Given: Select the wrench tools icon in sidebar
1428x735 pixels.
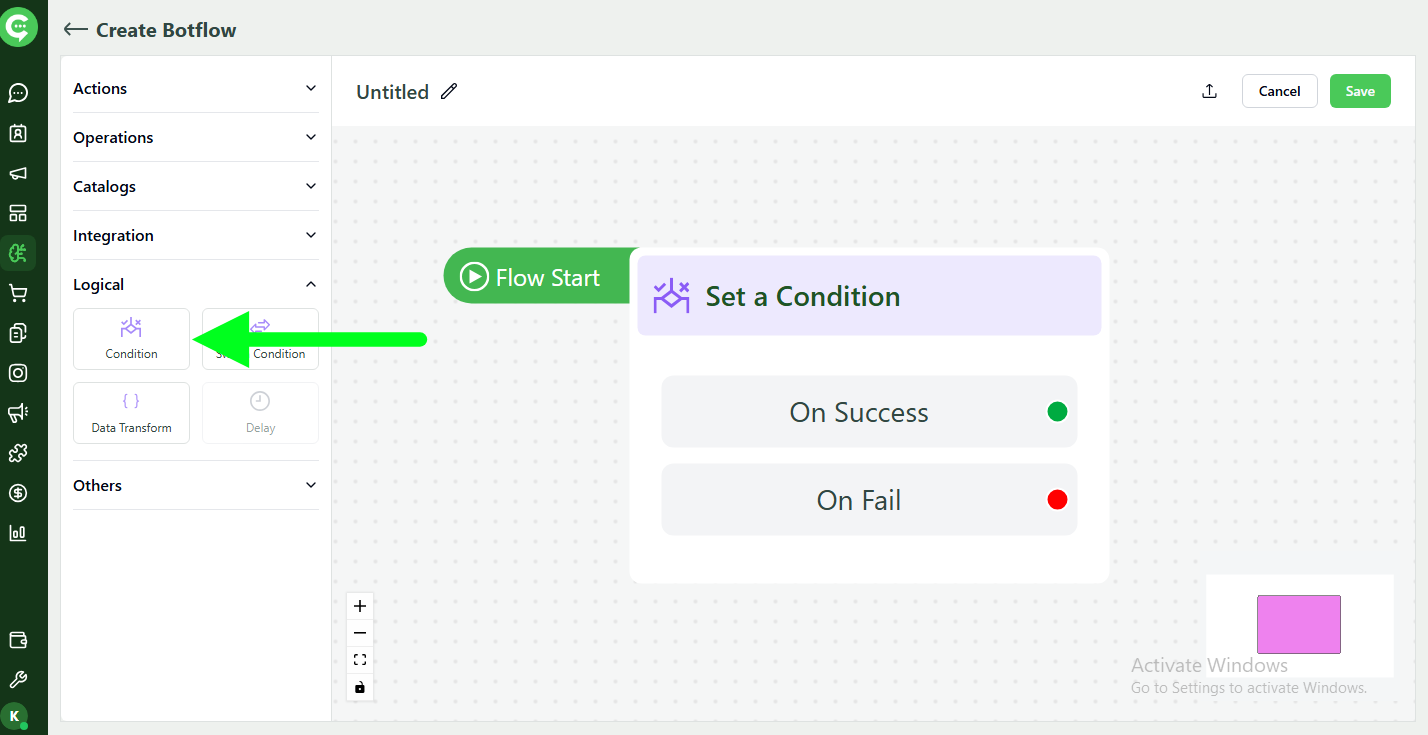Looking at the screenshot, I should click(x=21, y=679).
